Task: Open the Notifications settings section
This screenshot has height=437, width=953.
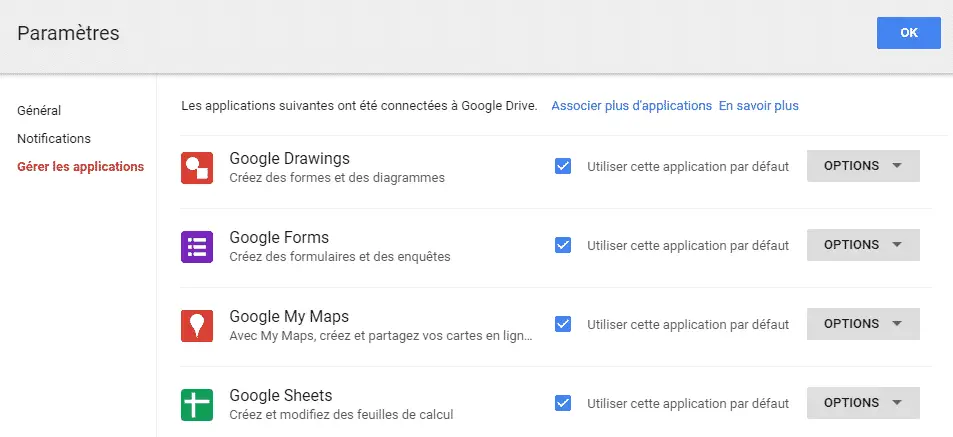Action: [53, 139]
